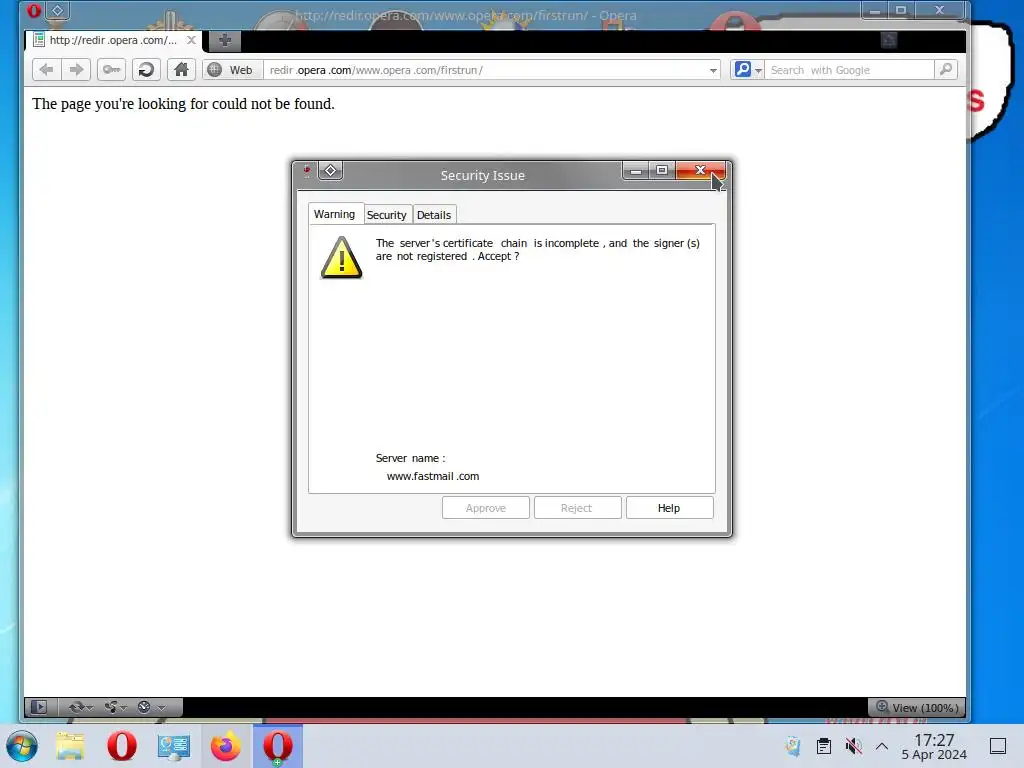The height and width of the screenshot is (768, 1024).
Task: Maximize the Opera browser window
Action: [x=901, y=10]
